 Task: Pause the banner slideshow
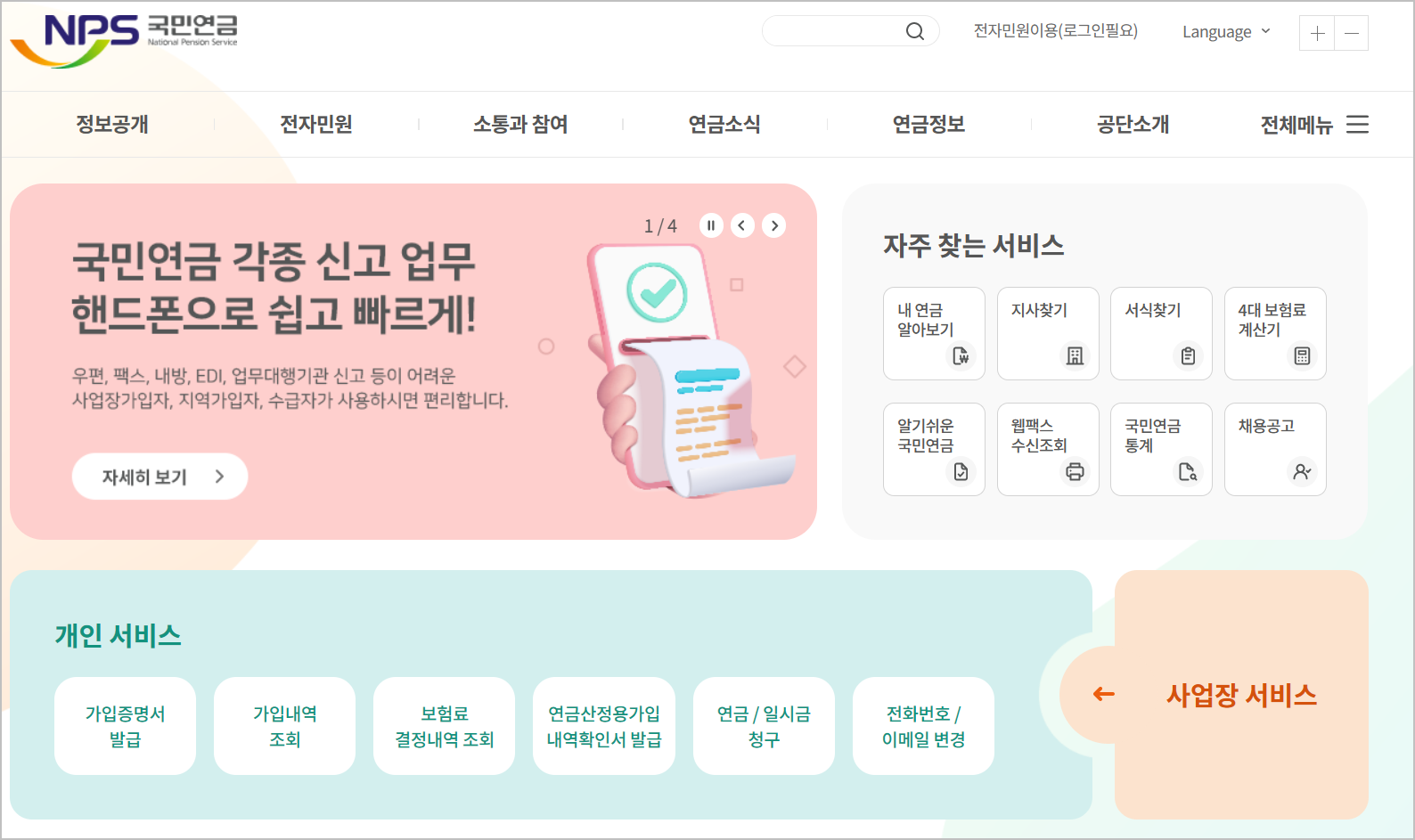click(x=711, y=225)
